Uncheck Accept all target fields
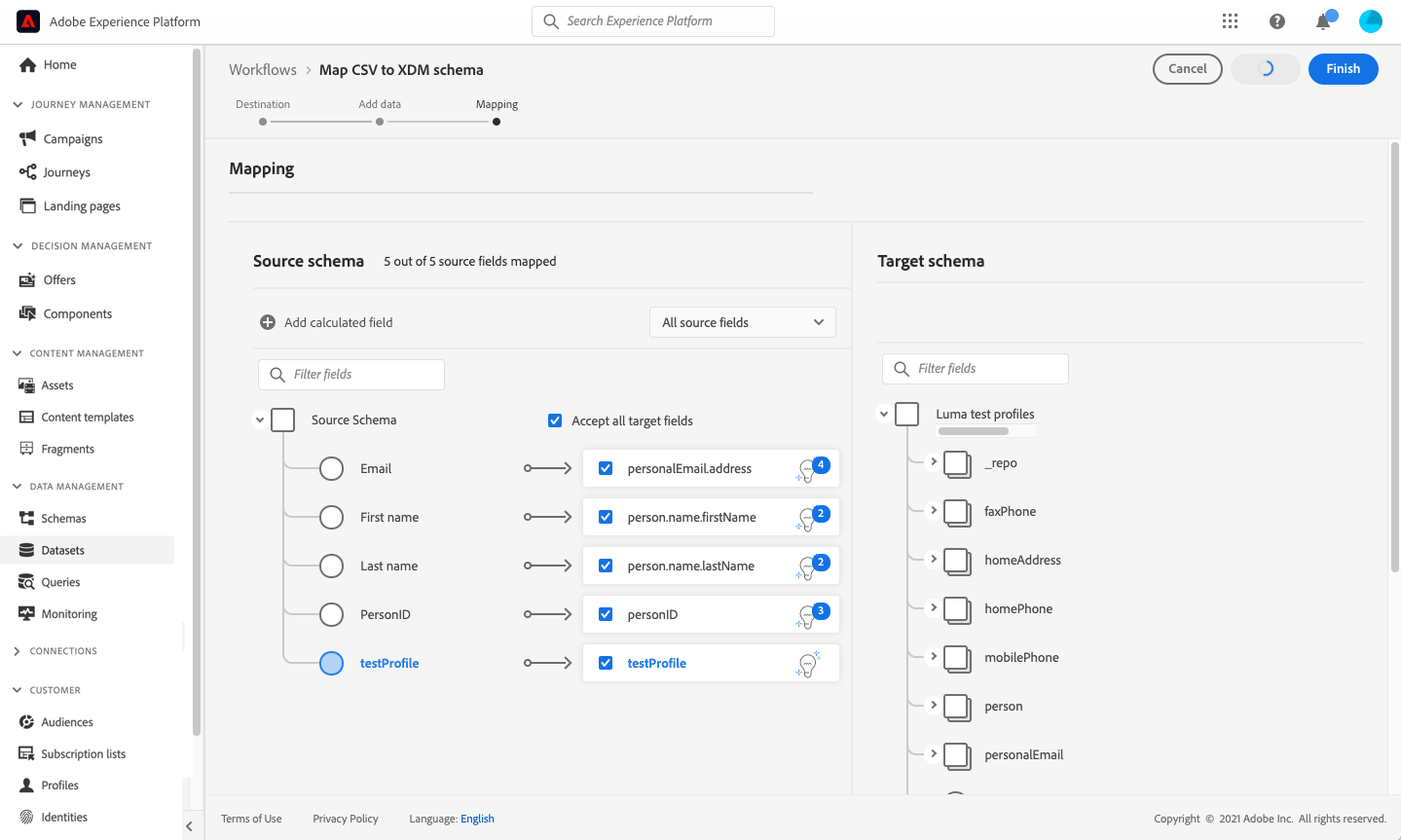The width and height of the screenshot is (1401, 840). tap(555, 420)
